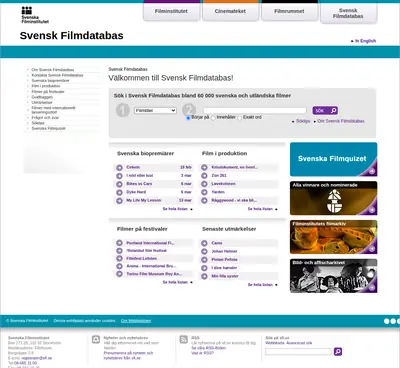
Task: Open the Min lilla syster link
Action: coord(225,276)
